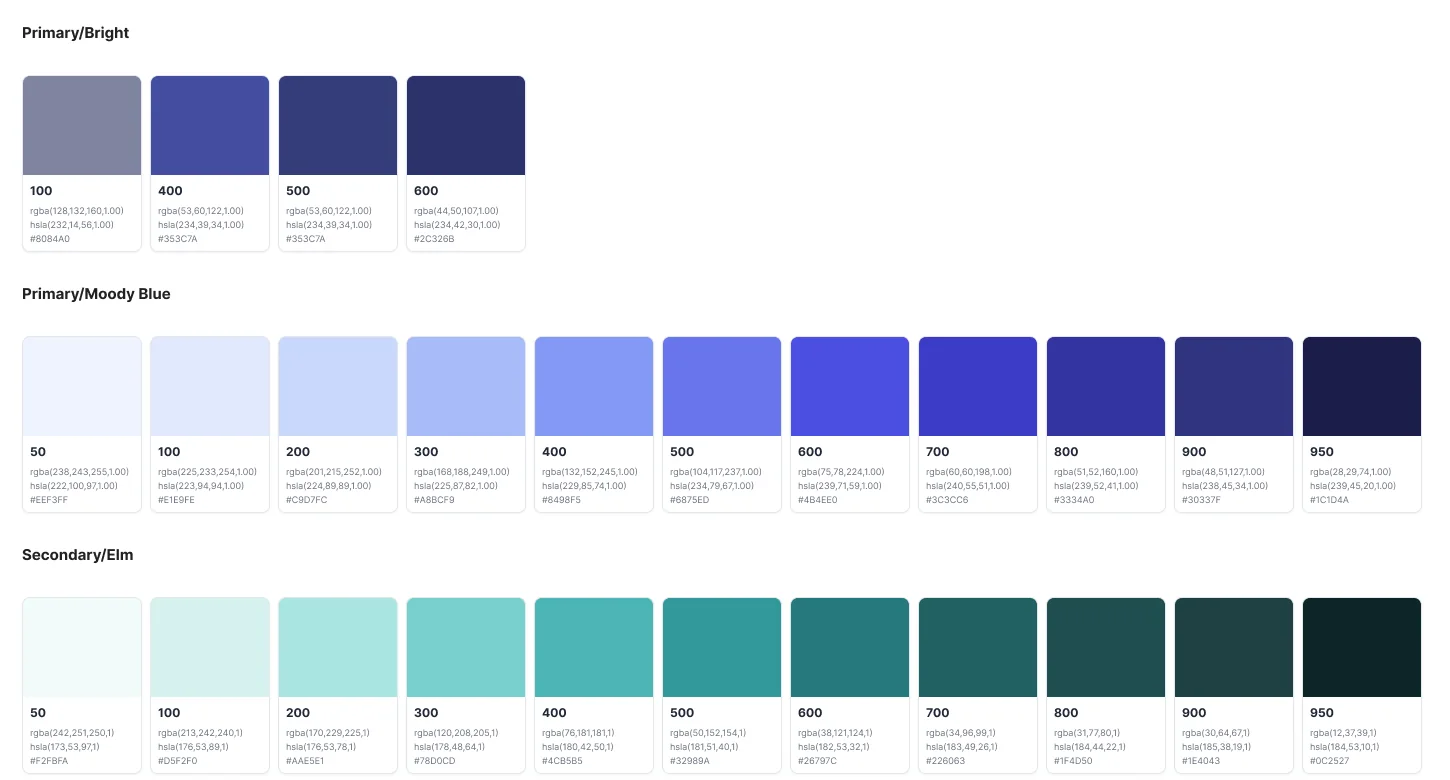Choose the Moody Blue 950 color swatch
The width and height of the screenshot is (1450, 780).
coord(1362,386)
